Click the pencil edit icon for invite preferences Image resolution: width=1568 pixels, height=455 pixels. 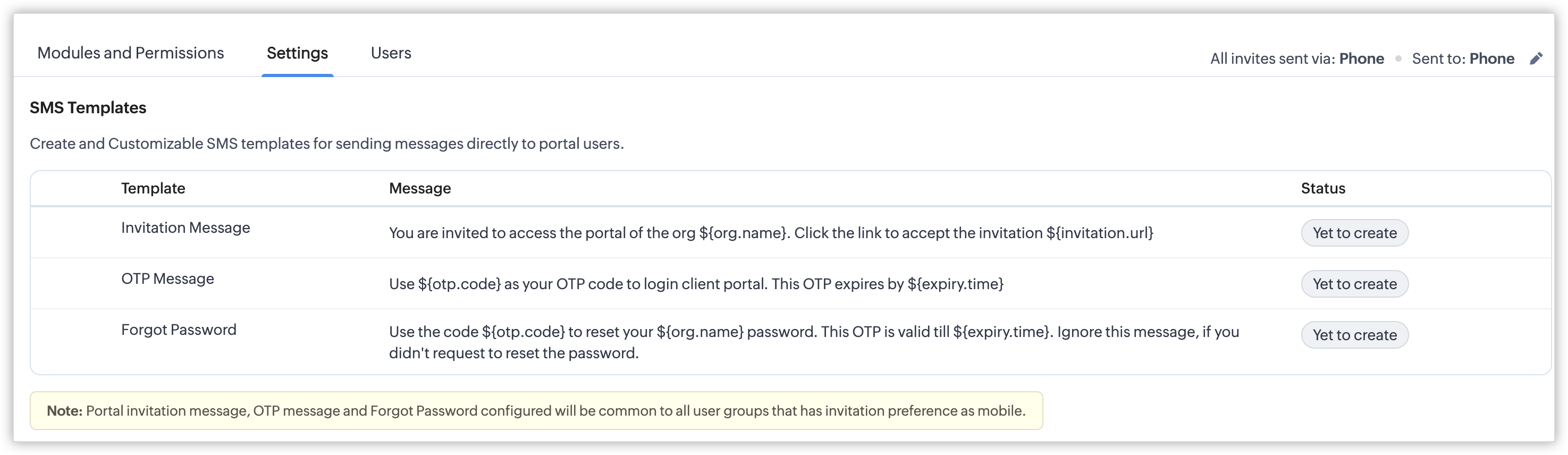[x=1536, y=58]
